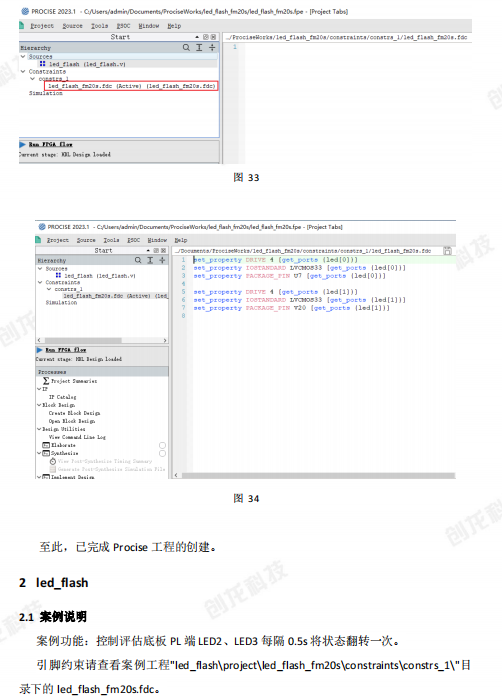Screen dimensions: 502x697
Task: Click the save icon beside the fdc path
Action: 447,251
